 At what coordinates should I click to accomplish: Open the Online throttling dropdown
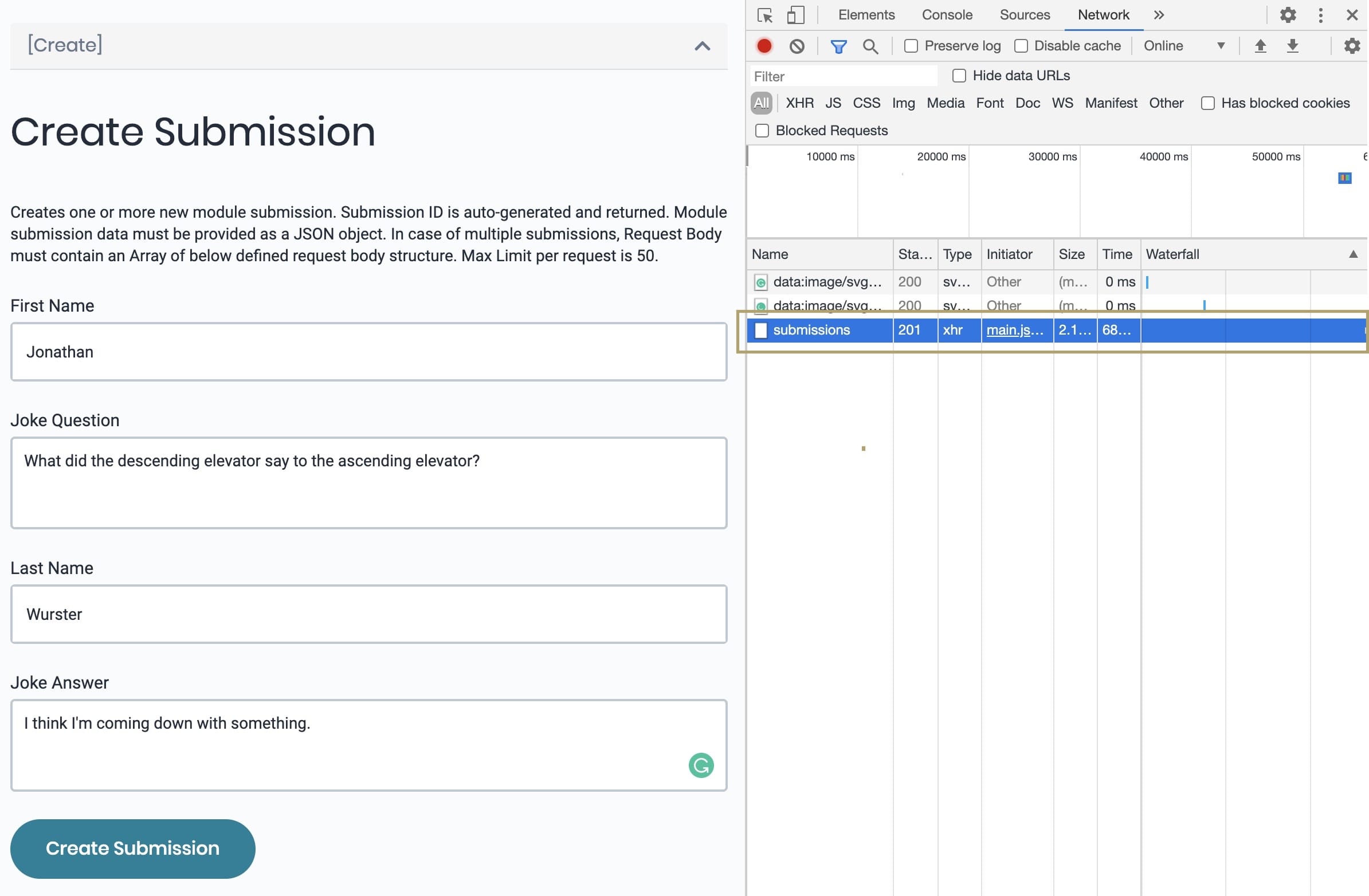[1184, 46]
